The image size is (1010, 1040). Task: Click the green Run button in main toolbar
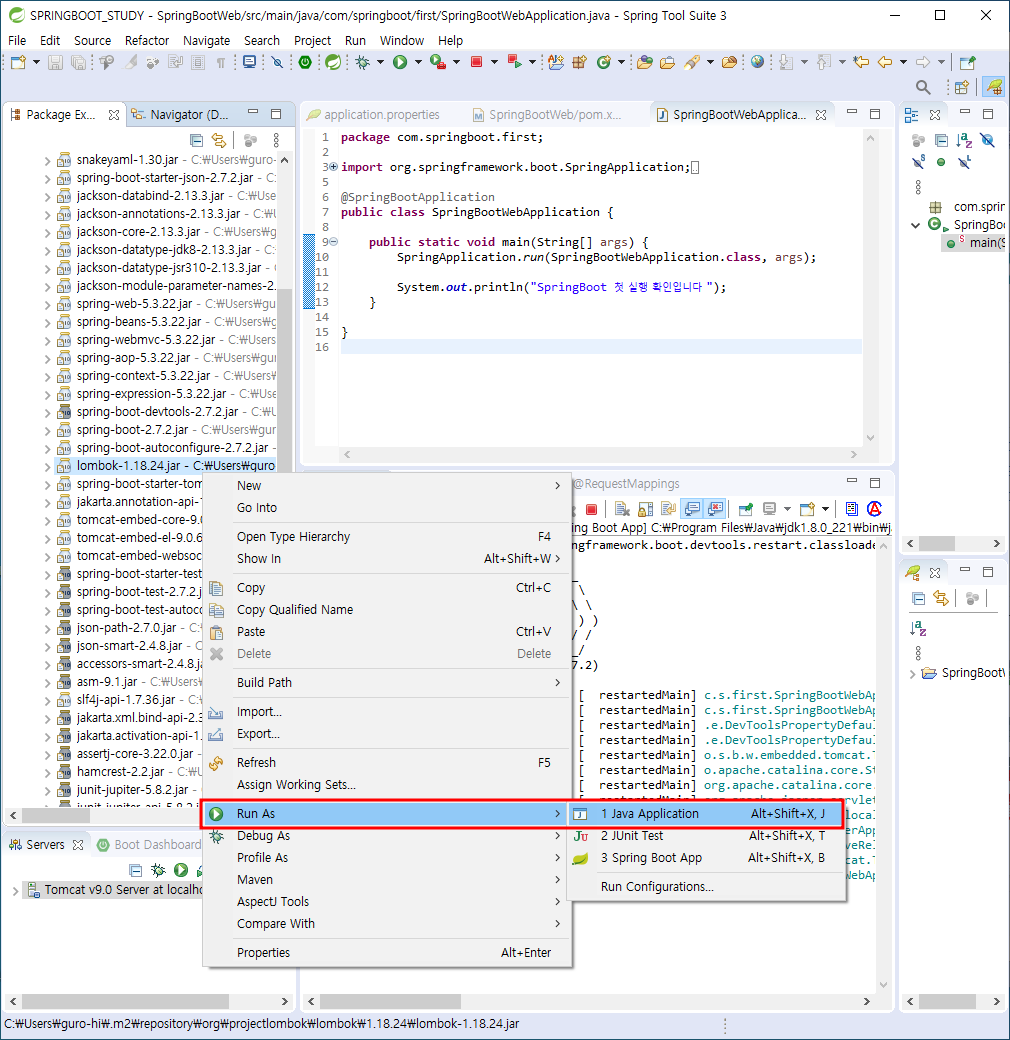pos(400,62)
